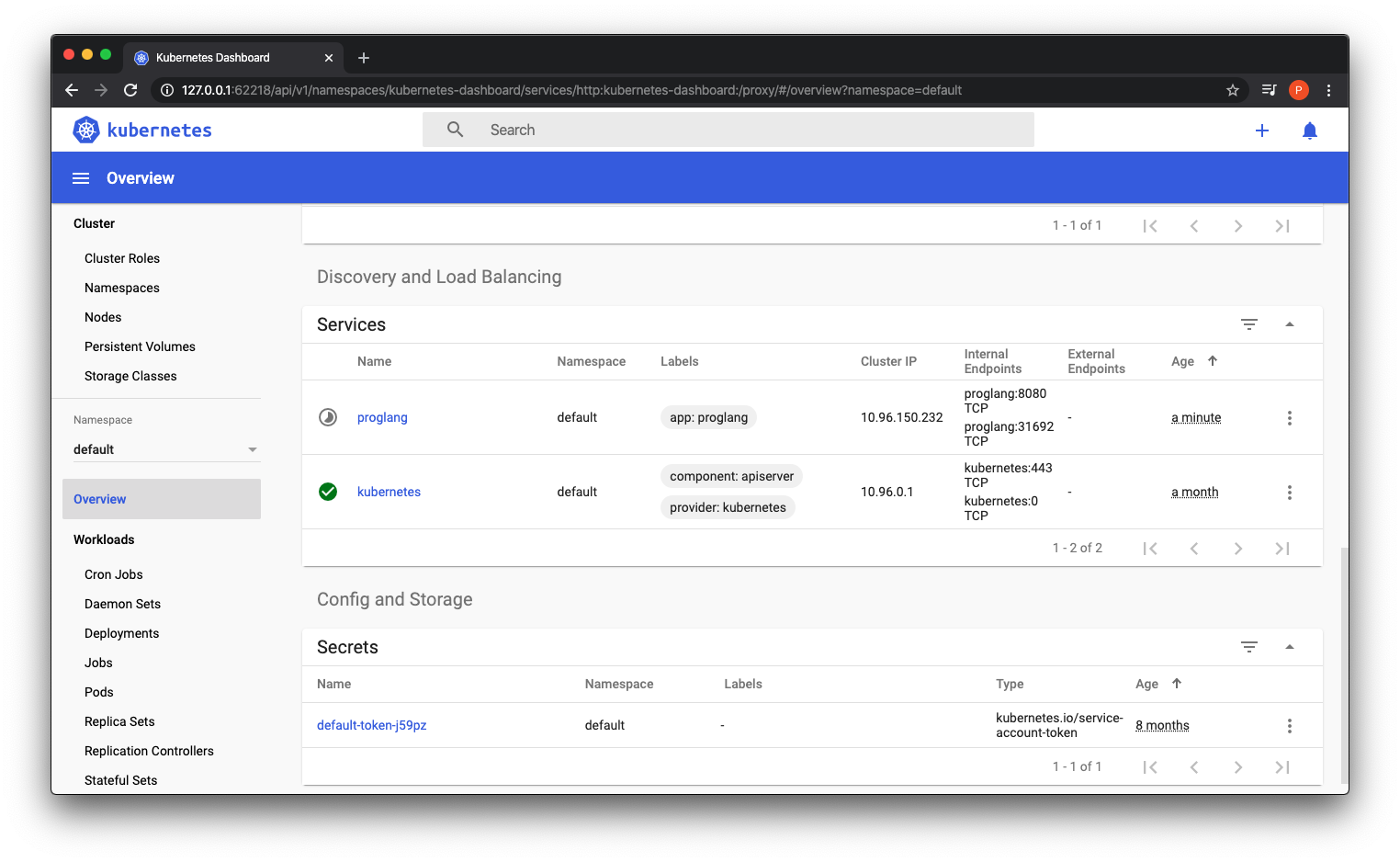This screenshot has width=1400, height=862.
Task: Open the kubernetes service link
Action: click(389, 492)
